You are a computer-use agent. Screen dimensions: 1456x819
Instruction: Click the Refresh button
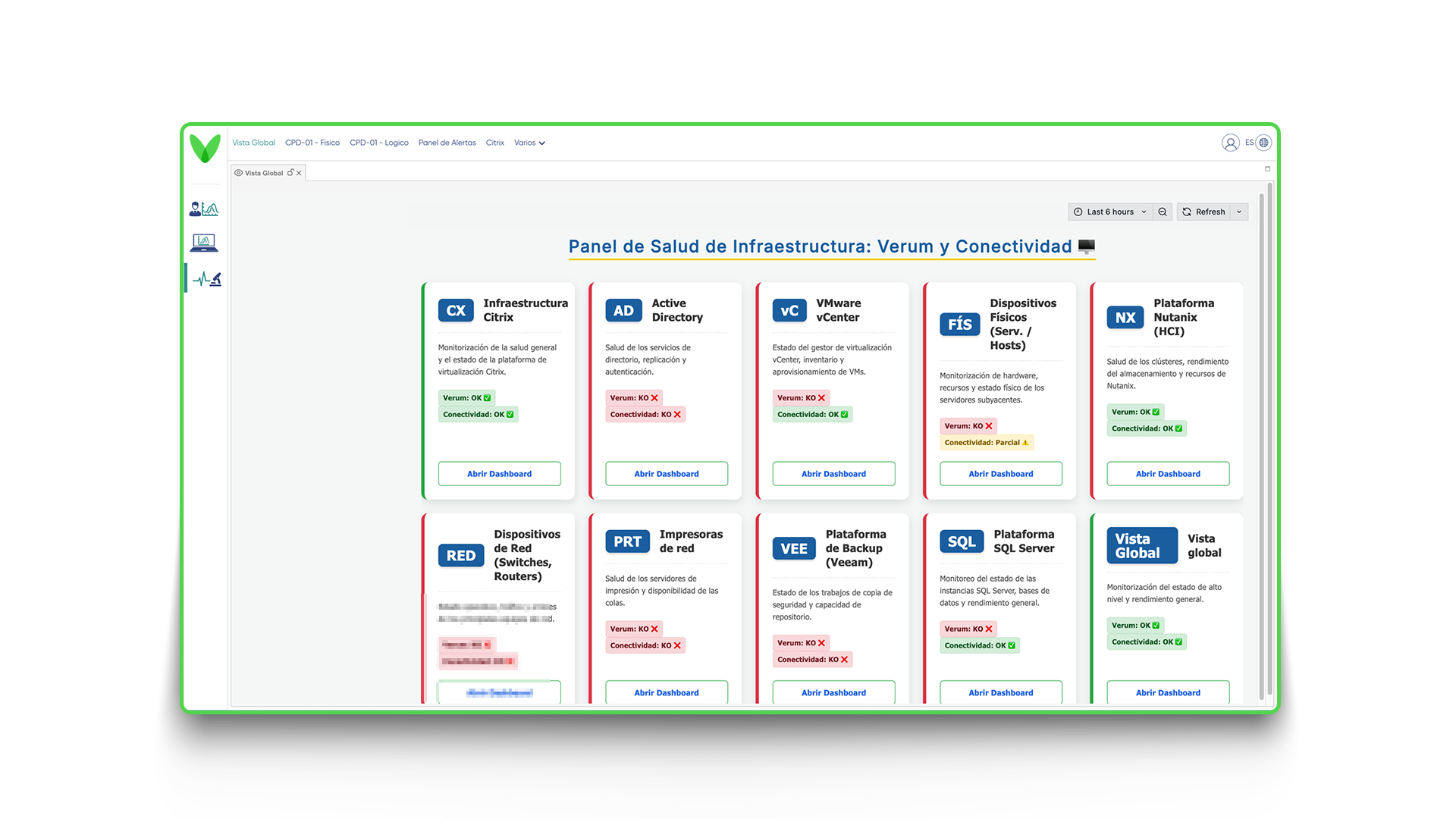click(1203, 212)
